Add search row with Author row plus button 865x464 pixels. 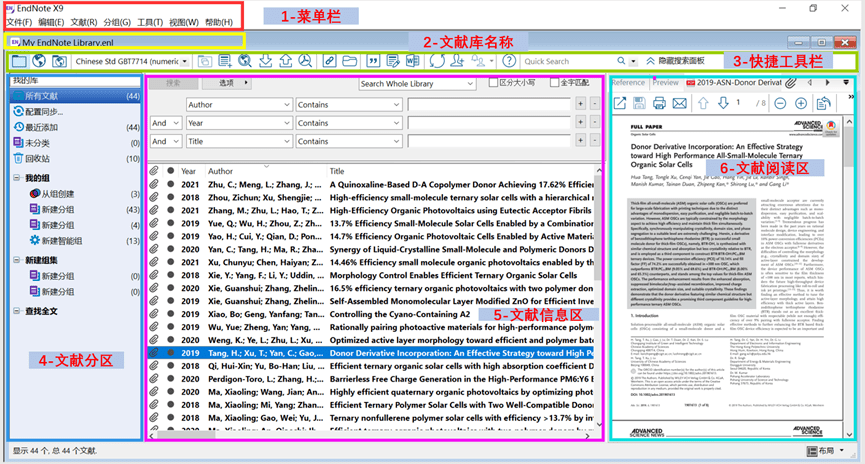click(x=580, y=104)
